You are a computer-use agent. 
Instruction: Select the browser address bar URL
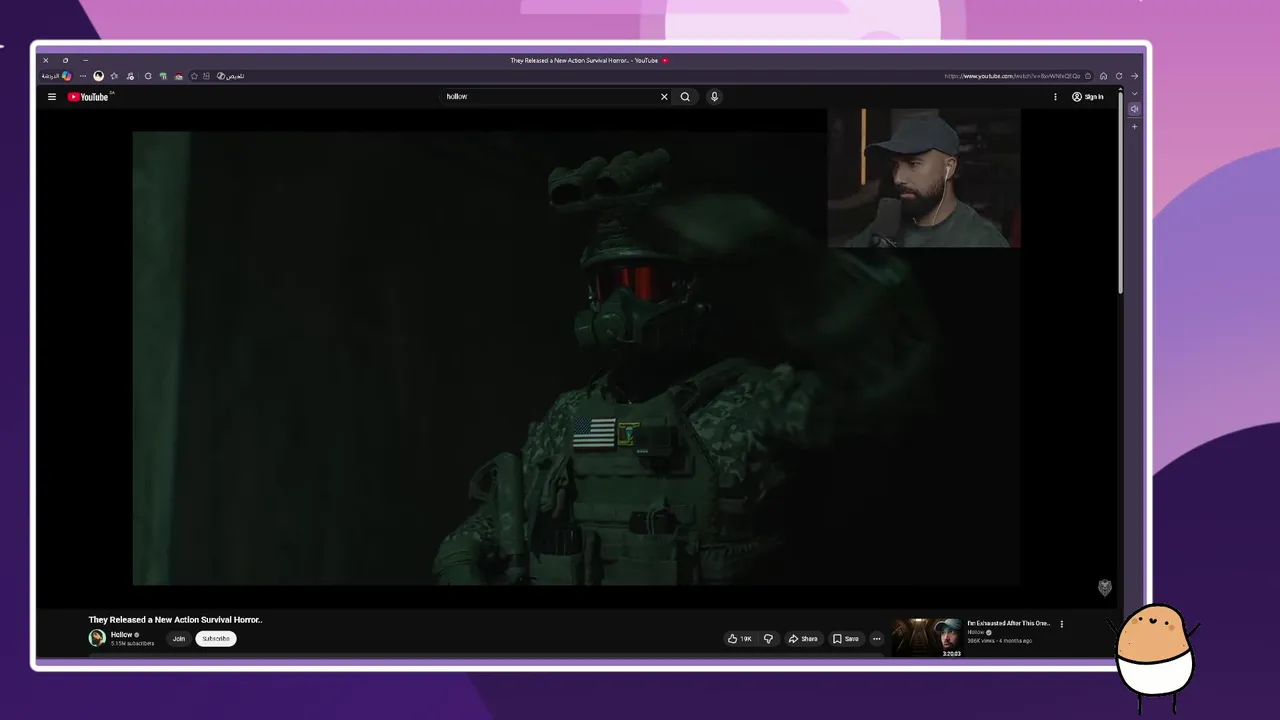click(x=1012, y=76)
